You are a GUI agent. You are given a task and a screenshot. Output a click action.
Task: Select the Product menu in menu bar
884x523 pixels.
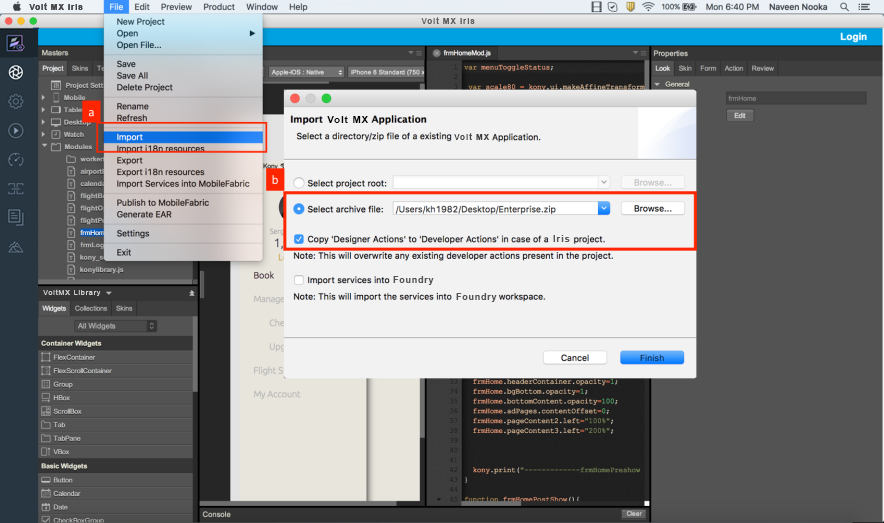coord(219,7)
